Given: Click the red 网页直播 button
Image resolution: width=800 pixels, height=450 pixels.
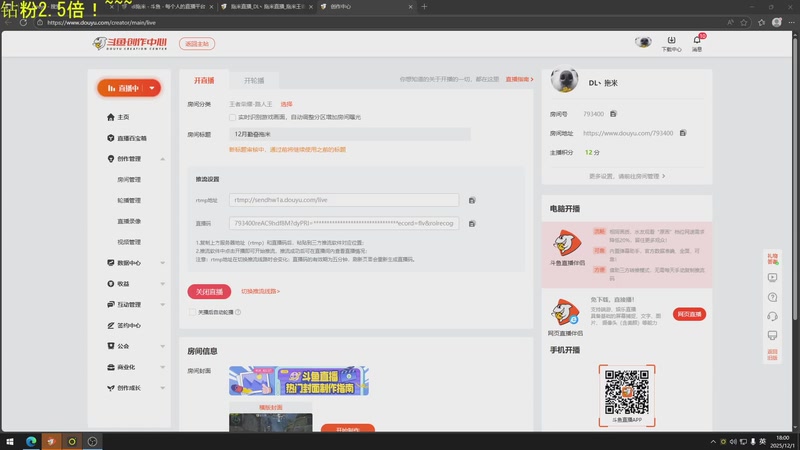Looking at the screenshot, I should tap(689, 314).
